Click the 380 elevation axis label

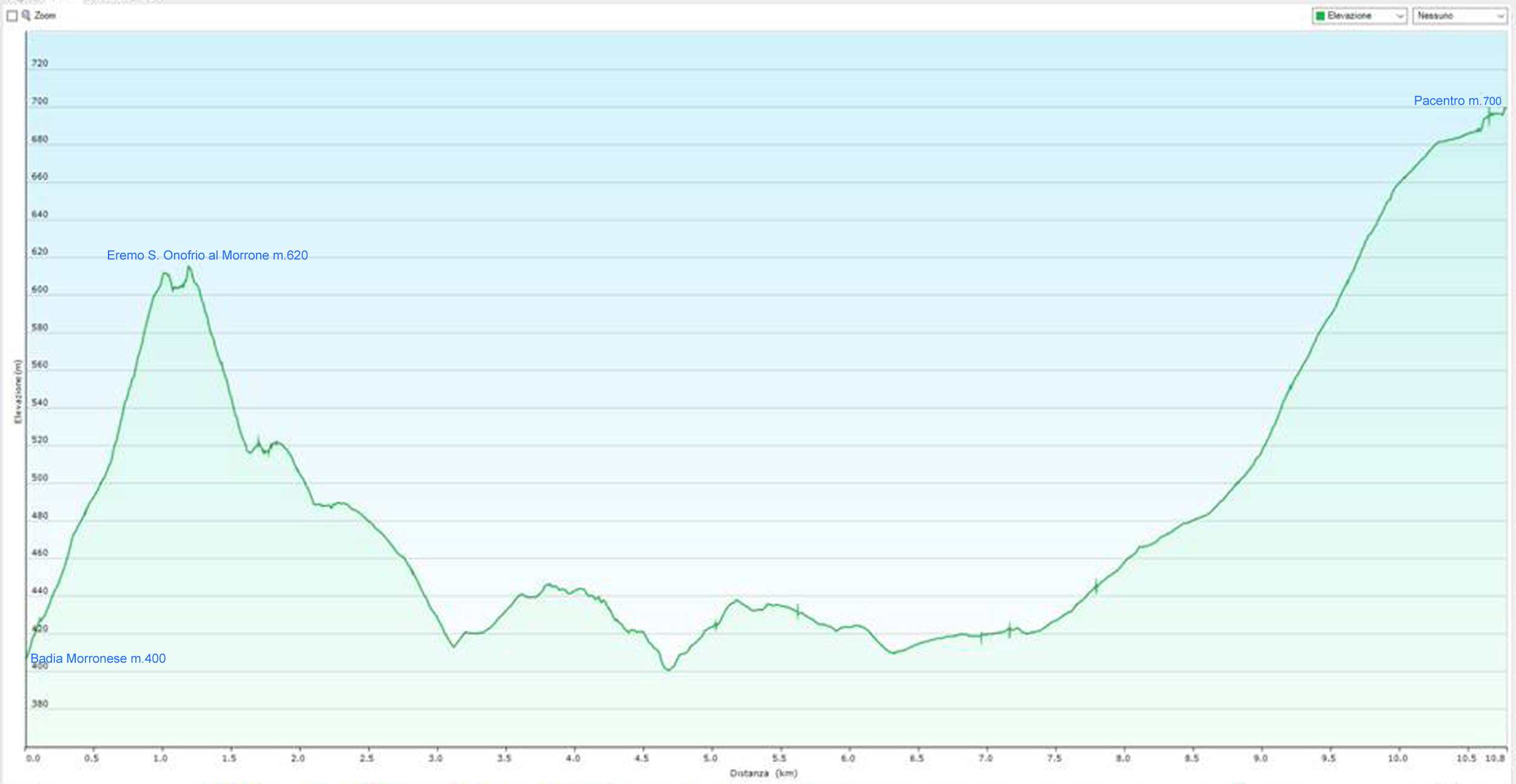tap(39, 704)
